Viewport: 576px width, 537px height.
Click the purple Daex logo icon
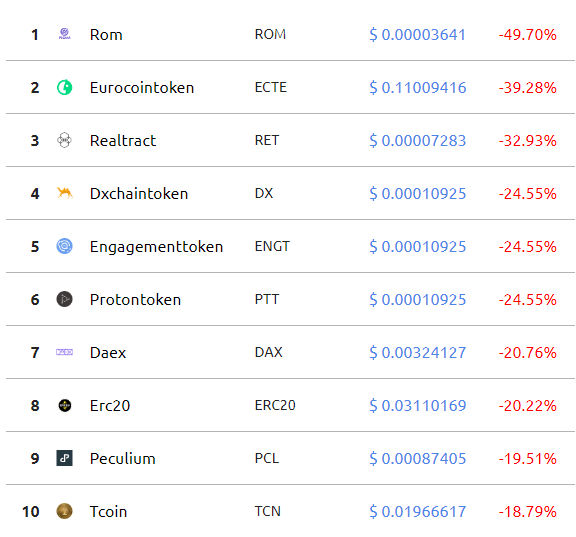pyautogui.click(x=65, y=352)
